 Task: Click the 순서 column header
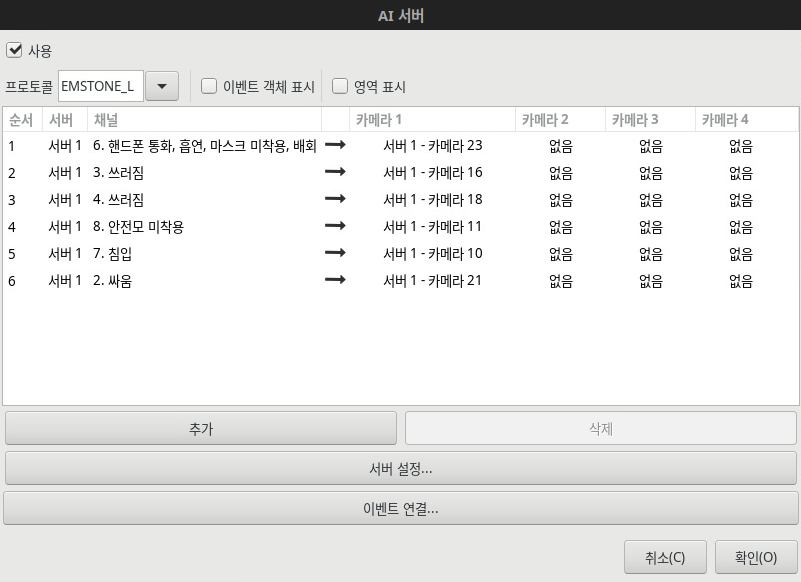click(22, 120)
